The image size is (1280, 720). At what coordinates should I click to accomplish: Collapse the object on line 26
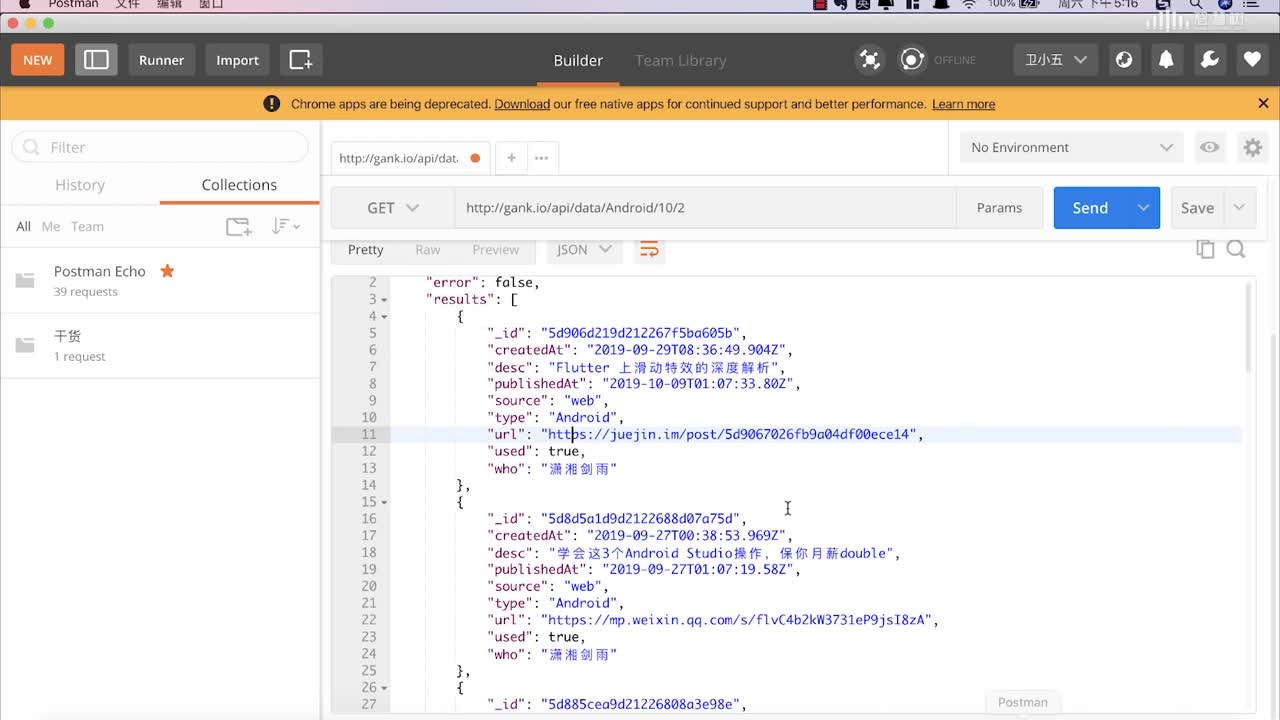point(385,688)
